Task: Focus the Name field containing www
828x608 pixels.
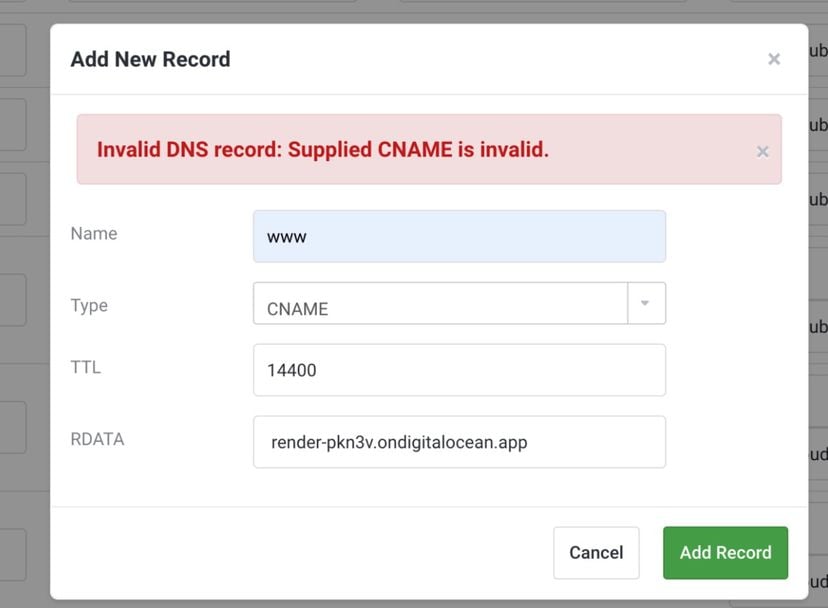Action: pyautogui.click(x=459, y=237)
